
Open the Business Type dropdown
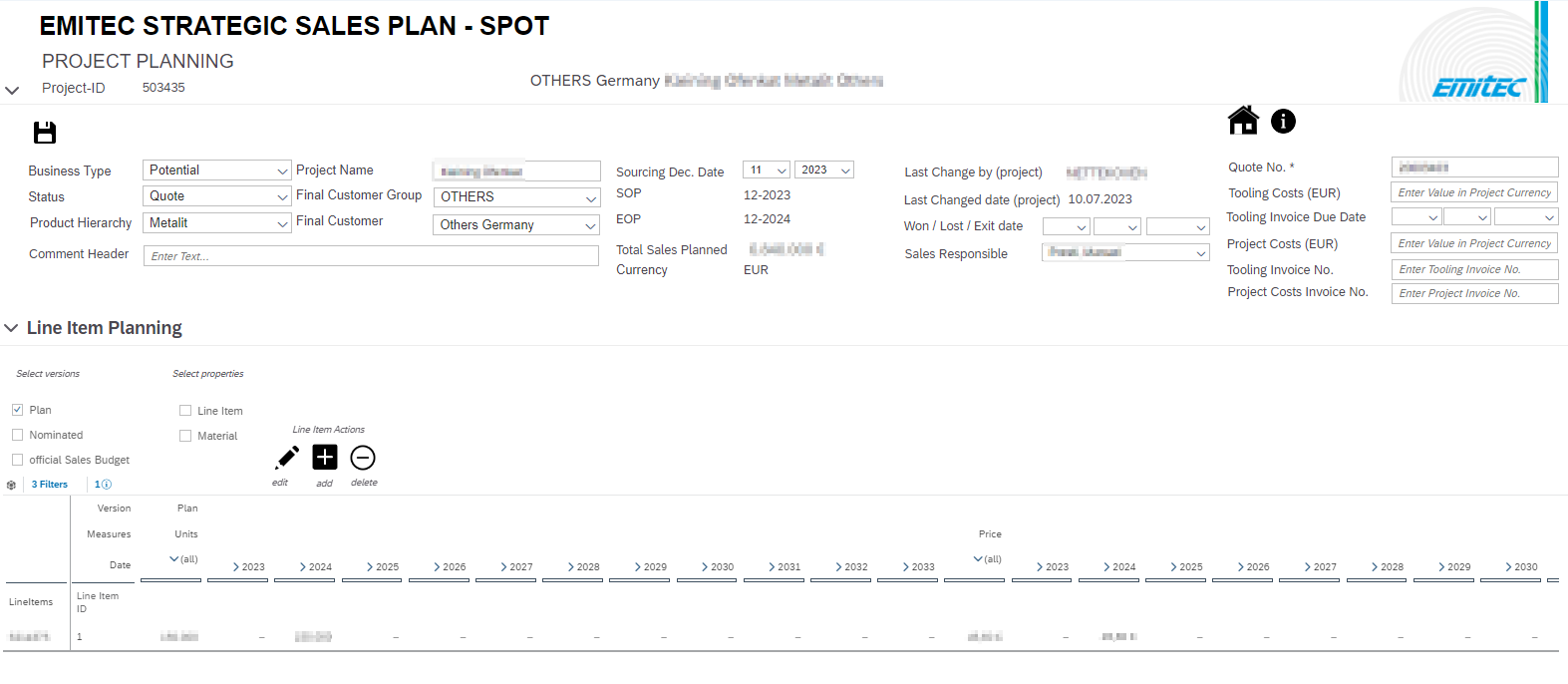[216, 171]
